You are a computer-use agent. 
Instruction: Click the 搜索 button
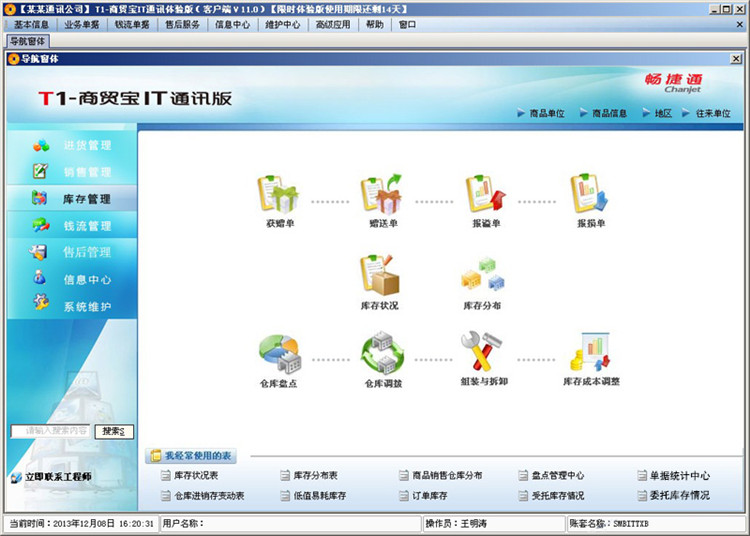tap(114, 431)
